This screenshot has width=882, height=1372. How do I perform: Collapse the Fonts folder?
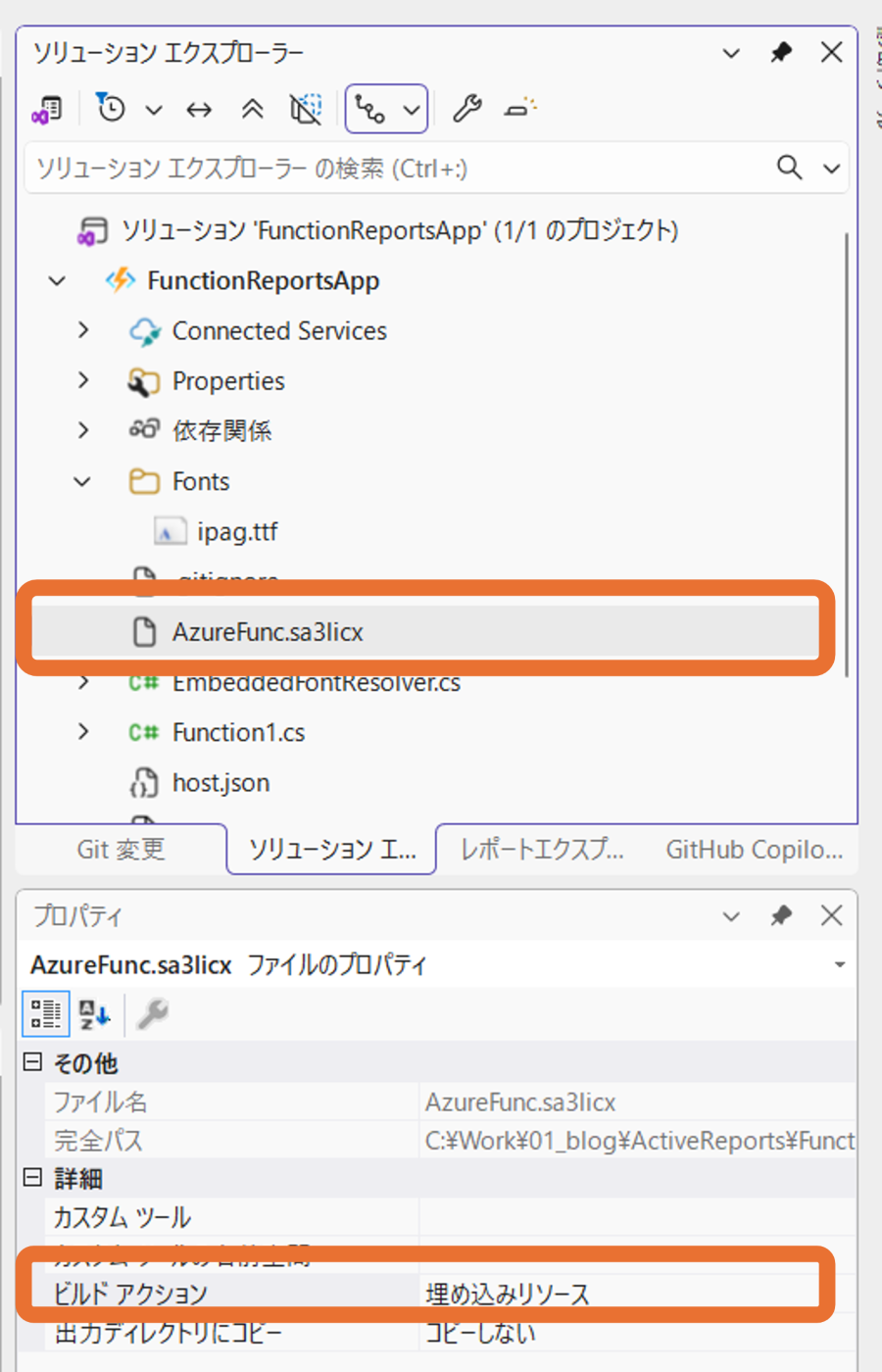pos(83,481)
